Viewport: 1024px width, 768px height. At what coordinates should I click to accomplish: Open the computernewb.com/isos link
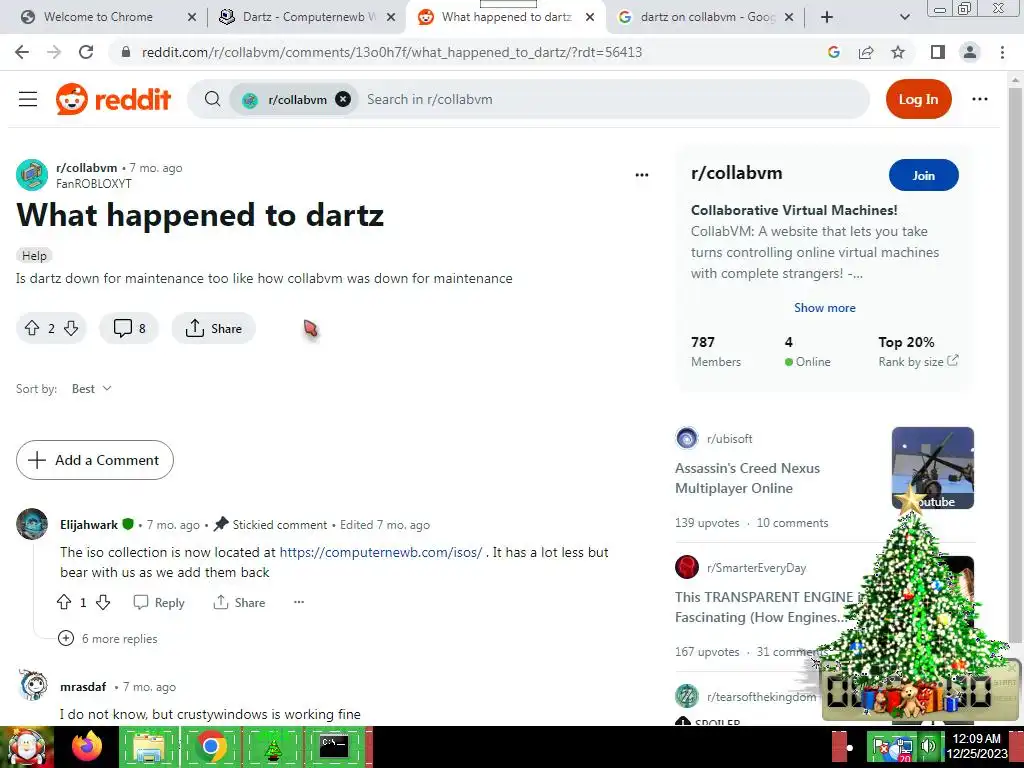click(x=381, y=552)
